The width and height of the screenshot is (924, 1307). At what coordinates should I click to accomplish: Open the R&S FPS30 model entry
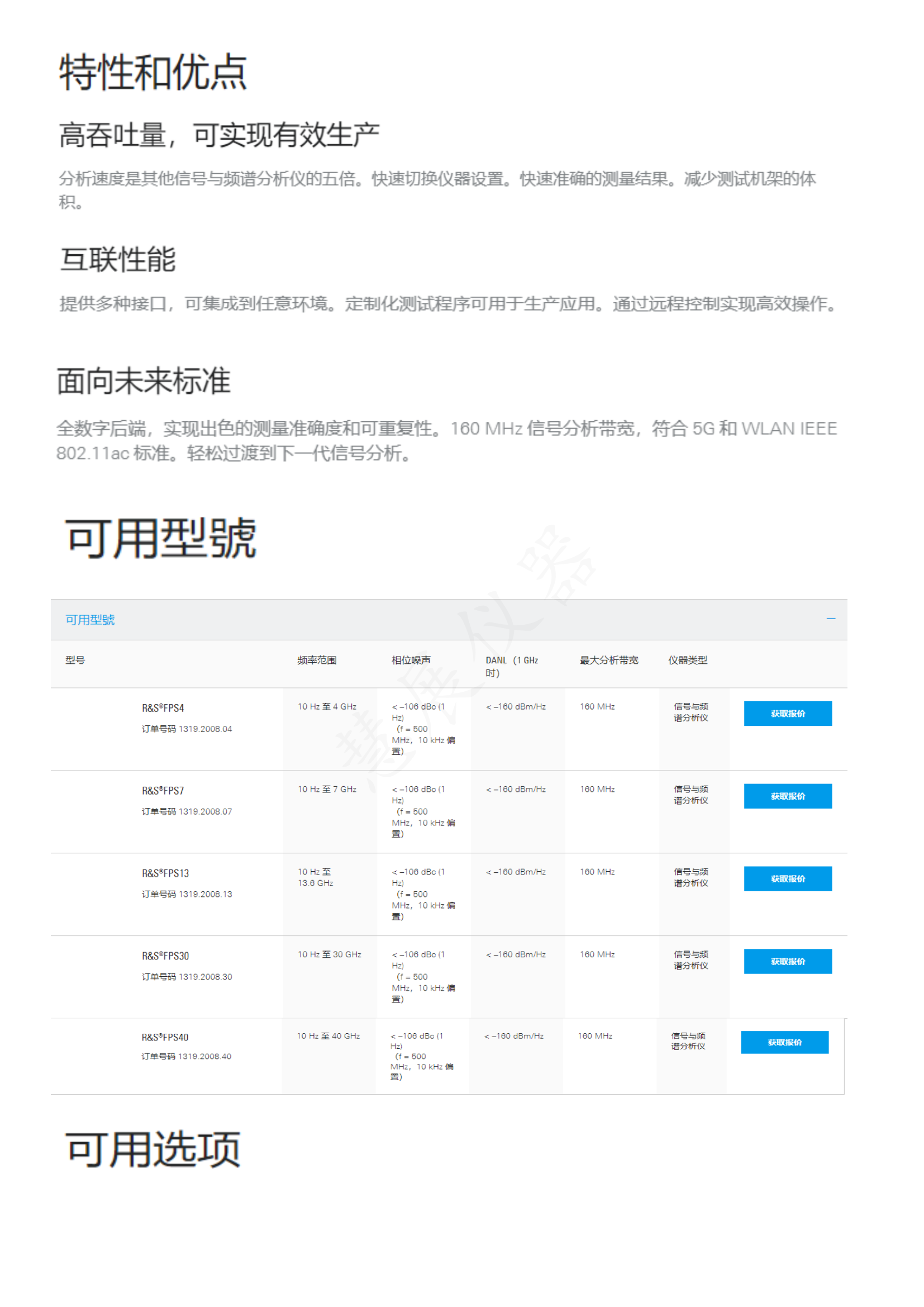(x=165, y=956)
